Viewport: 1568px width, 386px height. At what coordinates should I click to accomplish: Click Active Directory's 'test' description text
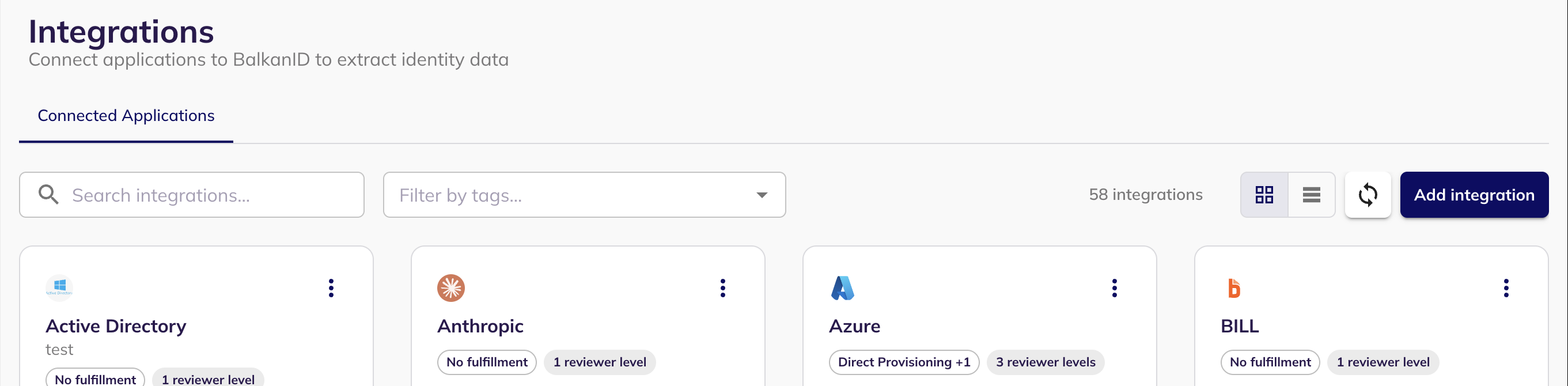tap(59, 350)
